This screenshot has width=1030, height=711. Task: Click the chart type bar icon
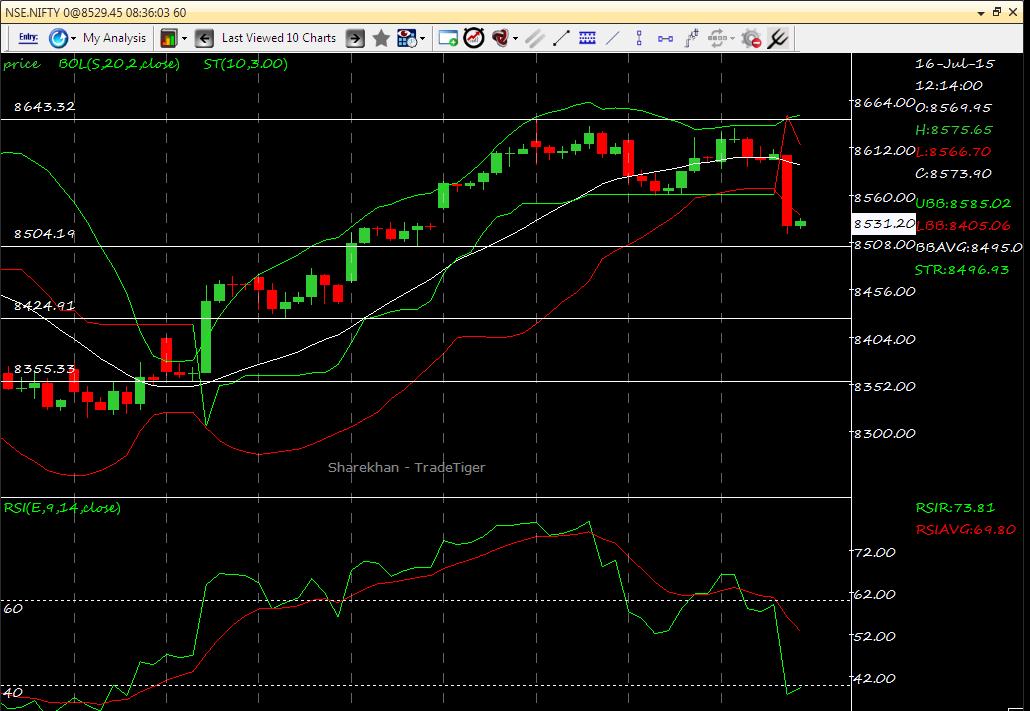tap(169, 38)
